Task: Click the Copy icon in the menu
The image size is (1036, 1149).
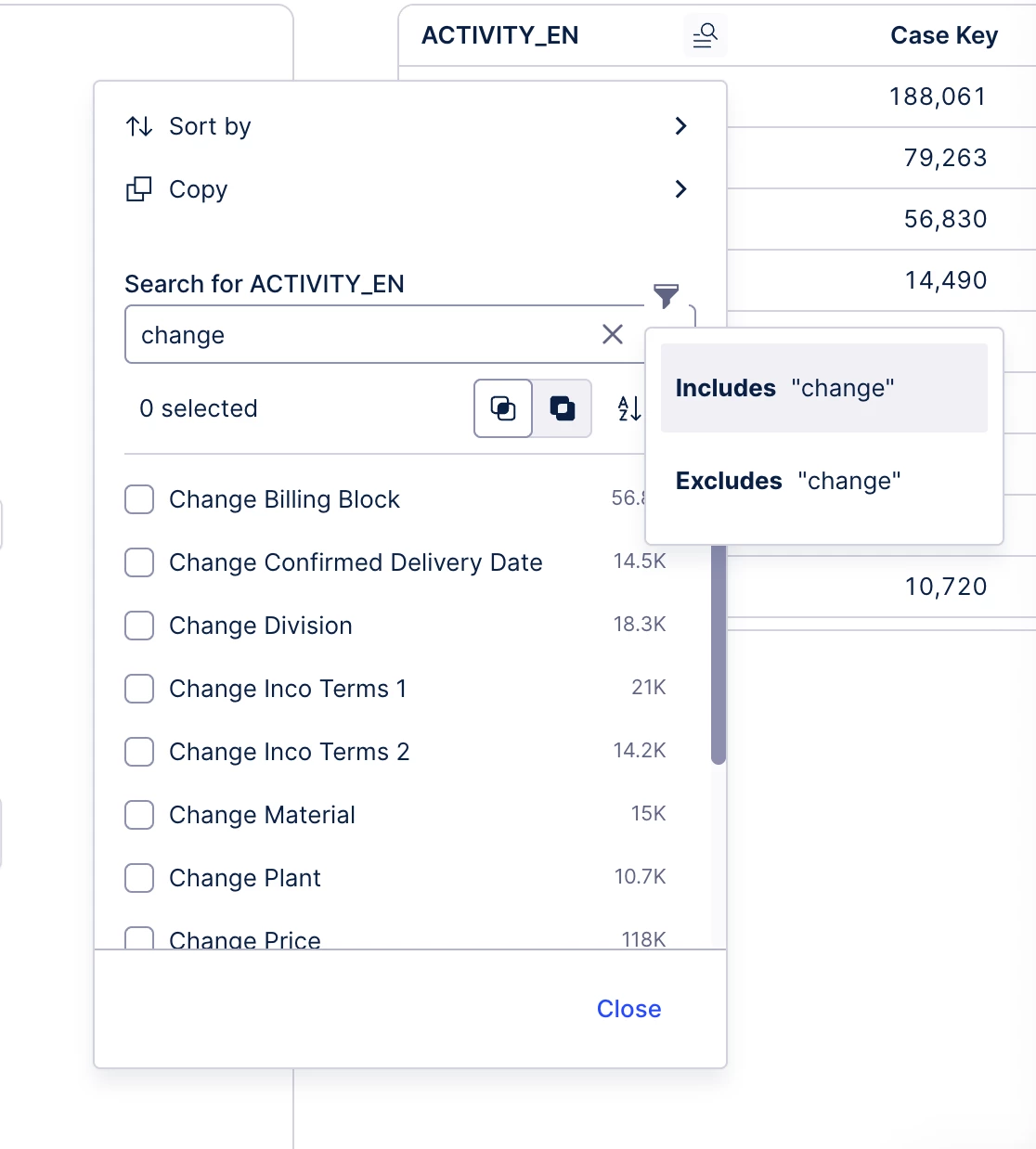Action: [138, 189]
